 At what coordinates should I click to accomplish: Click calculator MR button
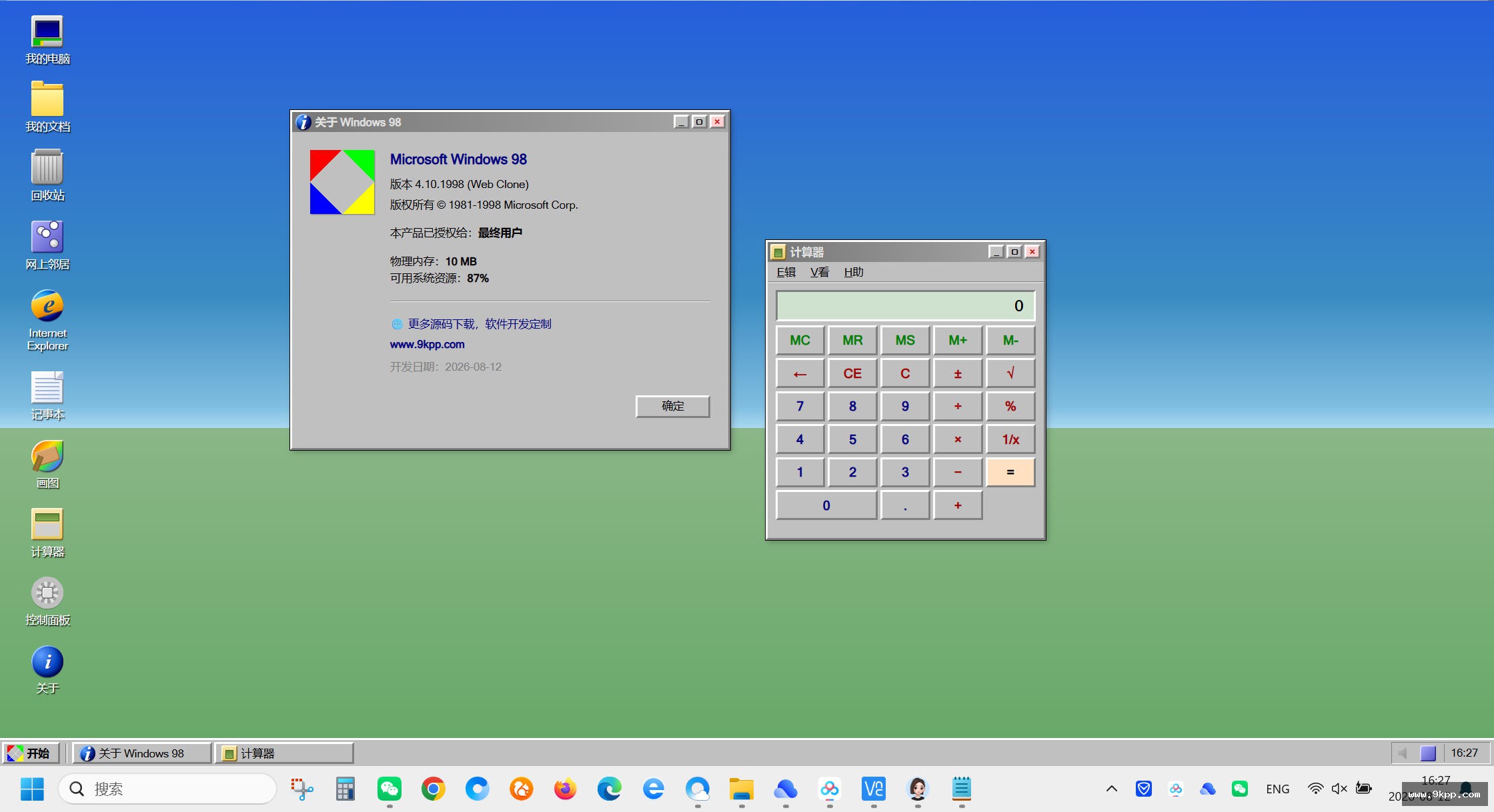point(852,341)
